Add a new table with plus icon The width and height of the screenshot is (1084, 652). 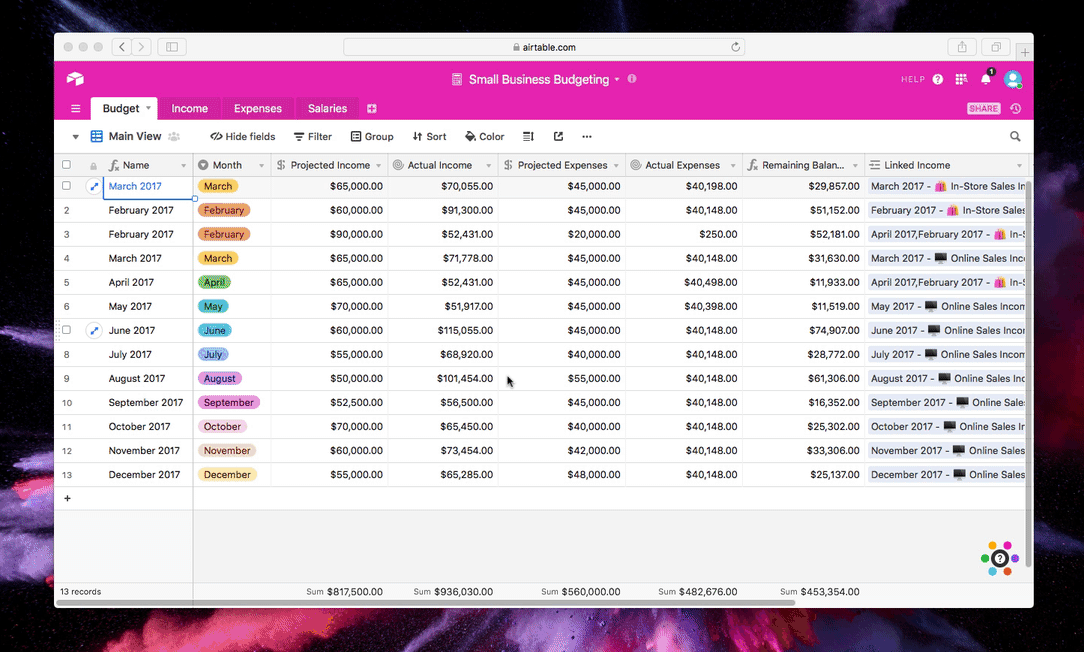click(371, 109)
